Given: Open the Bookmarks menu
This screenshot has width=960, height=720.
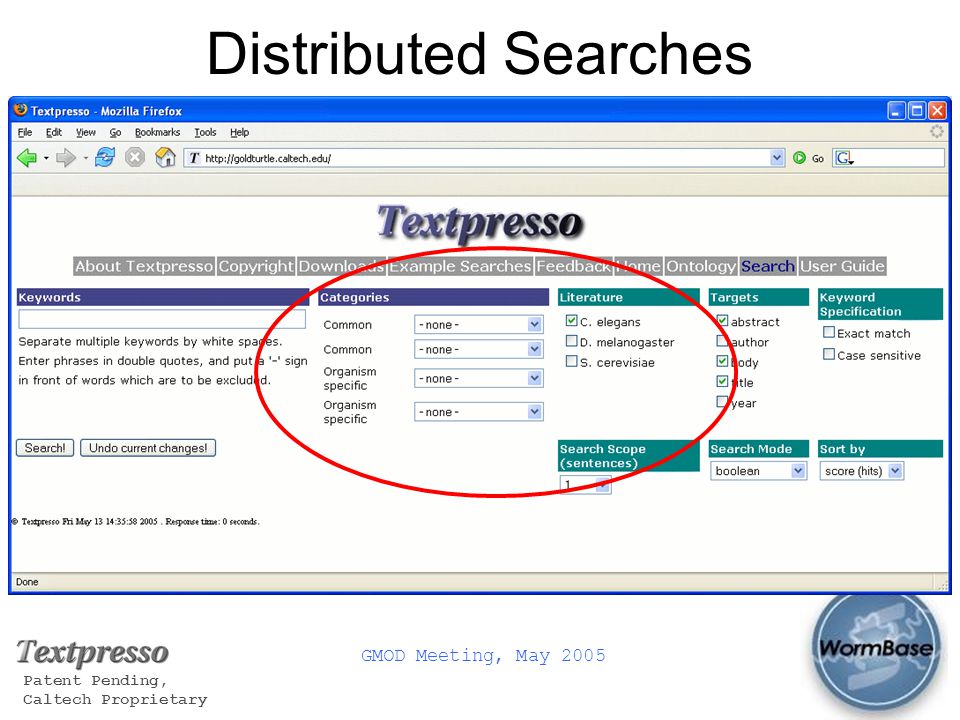Looking at the screenshot, I should click(x=157, y=132).
